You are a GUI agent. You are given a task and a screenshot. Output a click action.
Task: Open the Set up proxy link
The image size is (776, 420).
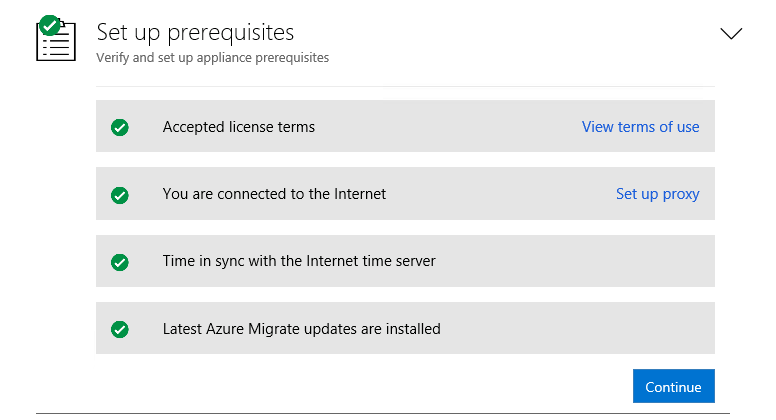pos(657,194)
